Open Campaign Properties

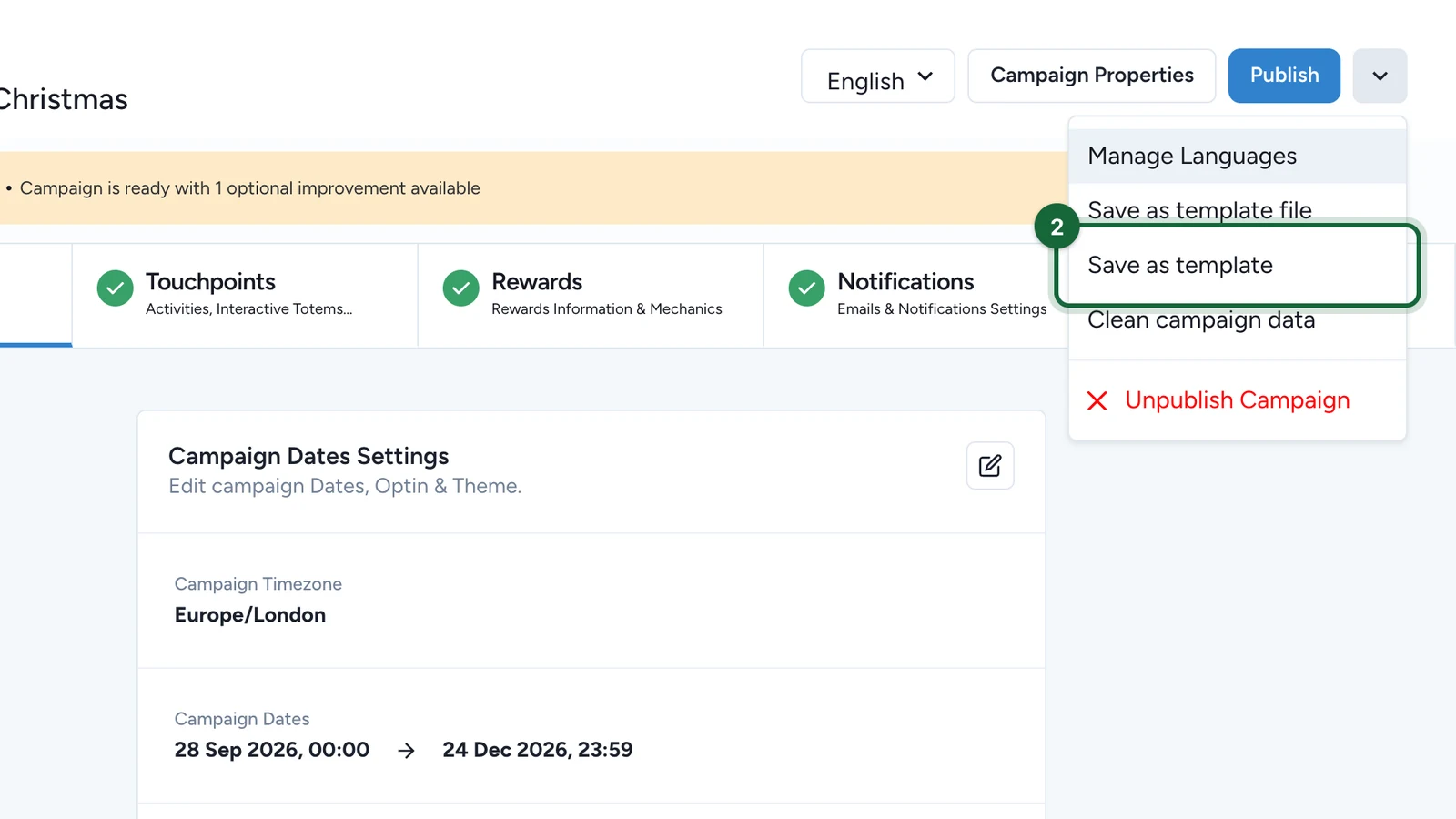click(1092, 76)
